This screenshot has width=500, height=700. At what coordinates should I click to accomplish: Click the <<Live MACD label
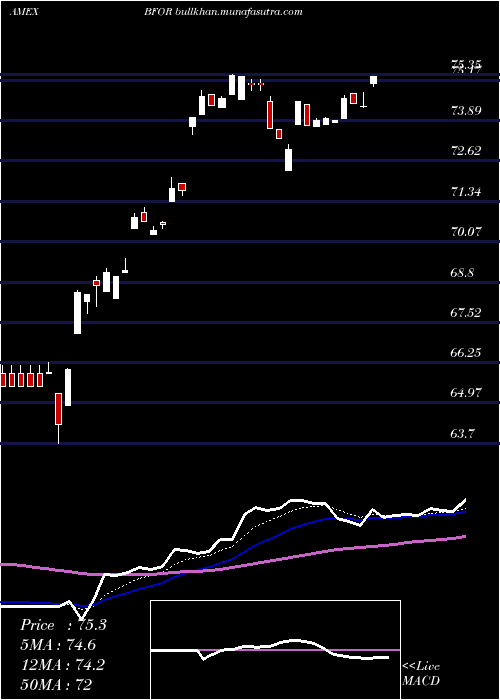tap(421, 673)
